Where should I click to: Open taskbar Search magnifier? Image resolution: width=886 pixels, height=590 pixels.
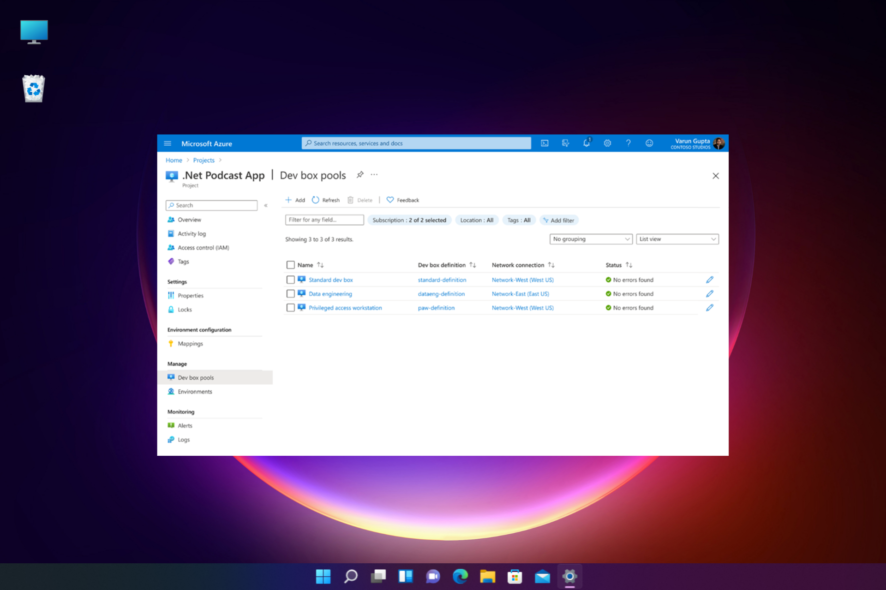(350, 576)
